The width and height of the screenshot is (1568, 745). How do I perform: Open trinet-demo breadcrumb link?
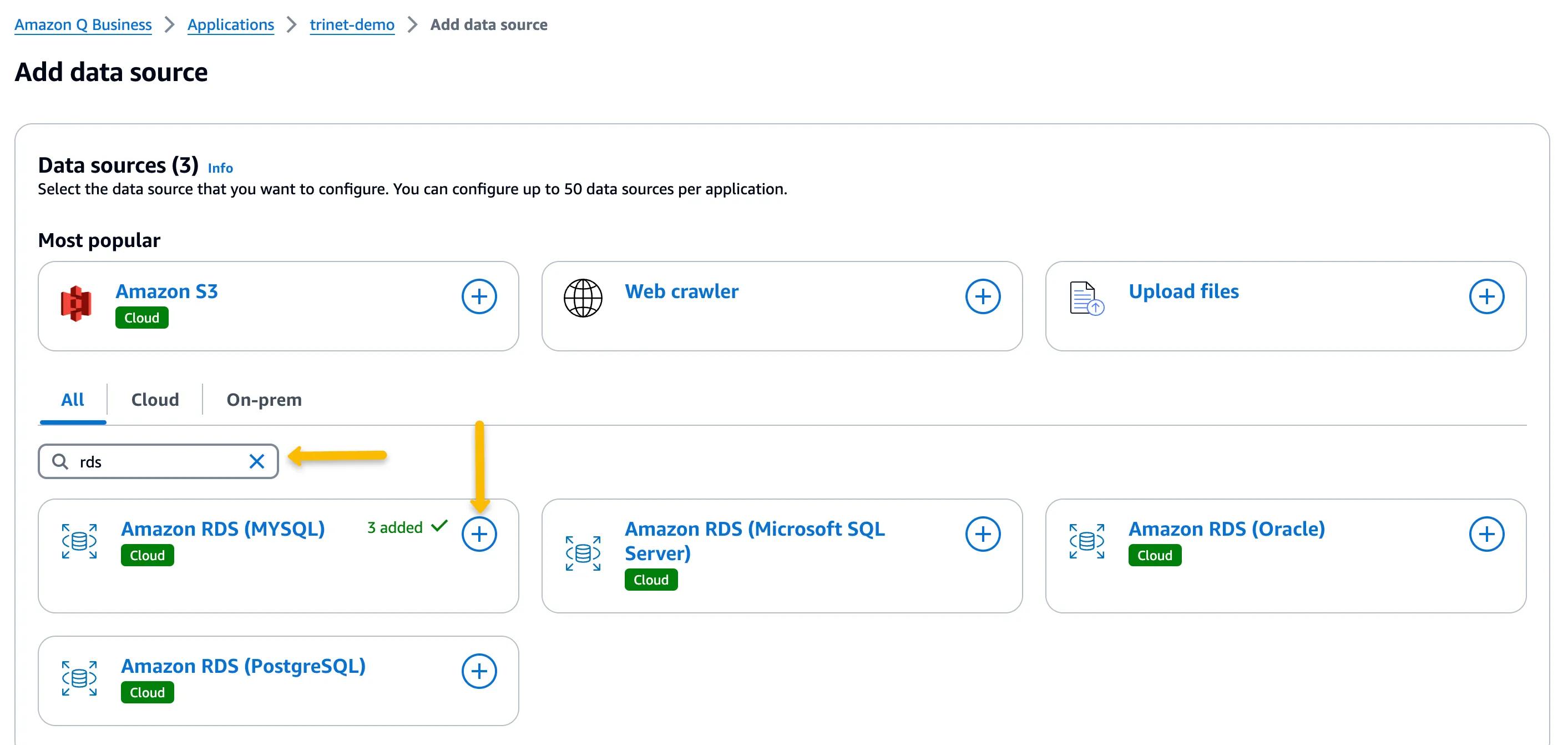(352, 24)
